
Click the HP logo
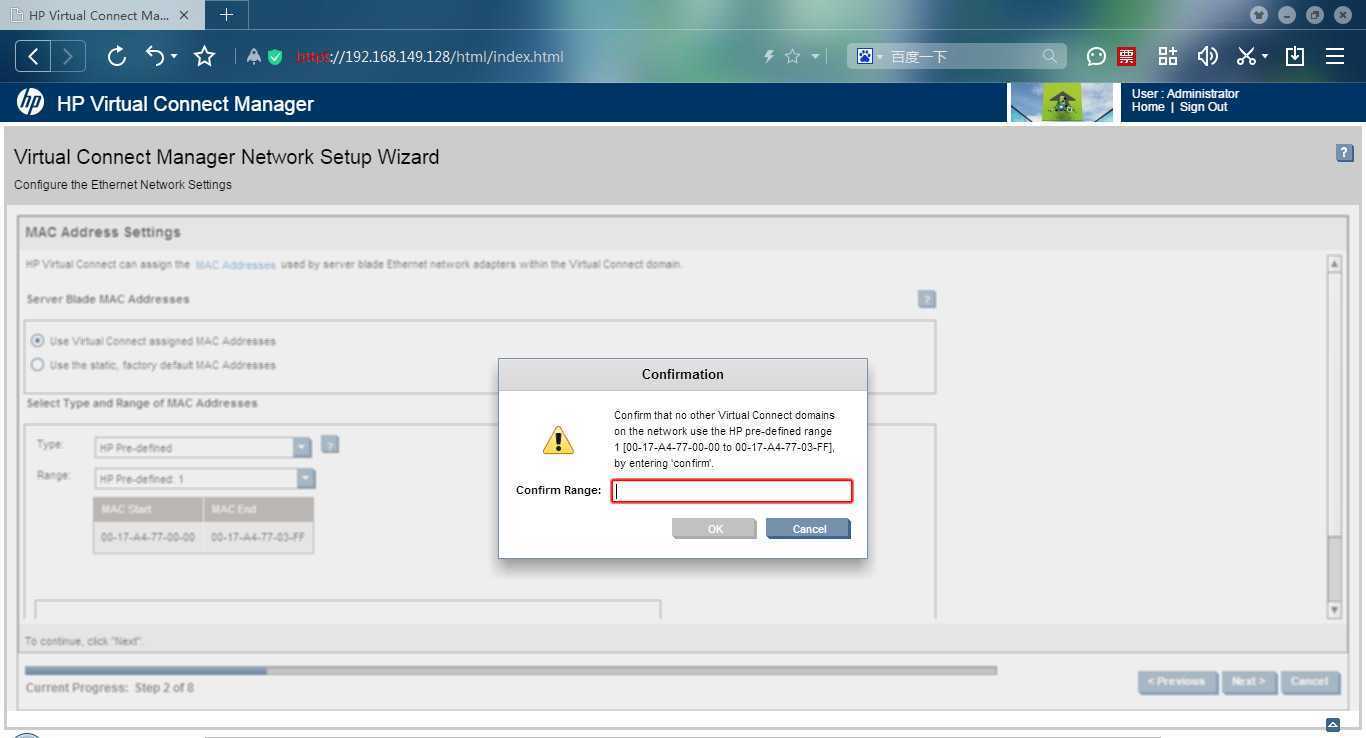pyautogui.click(x=30, y=102)
